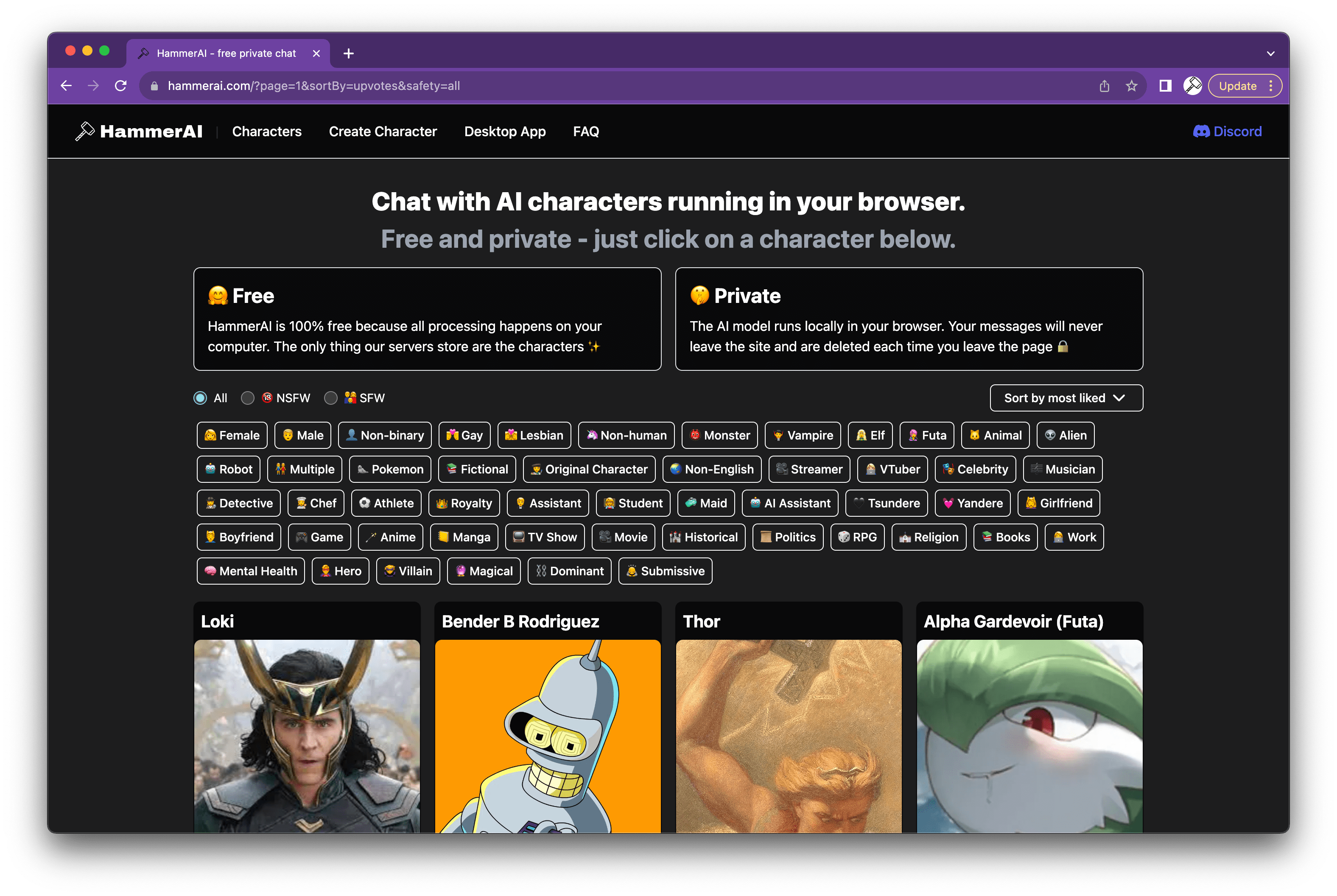Screen dimensions: 1337x896
Task: Select the NSFW radio button
Action: coord(247,398)
